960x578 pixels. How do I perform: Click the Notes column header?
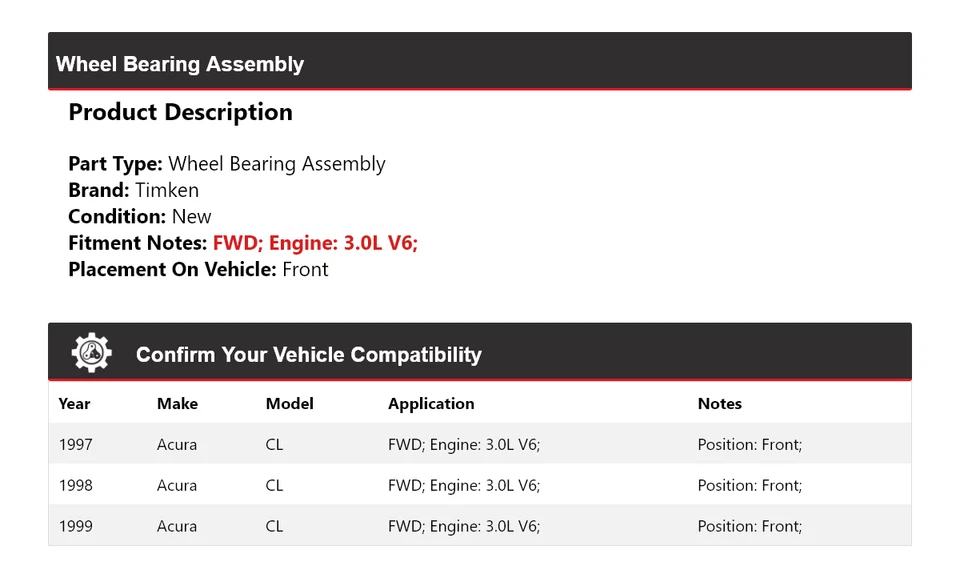[x=719, y=404]
